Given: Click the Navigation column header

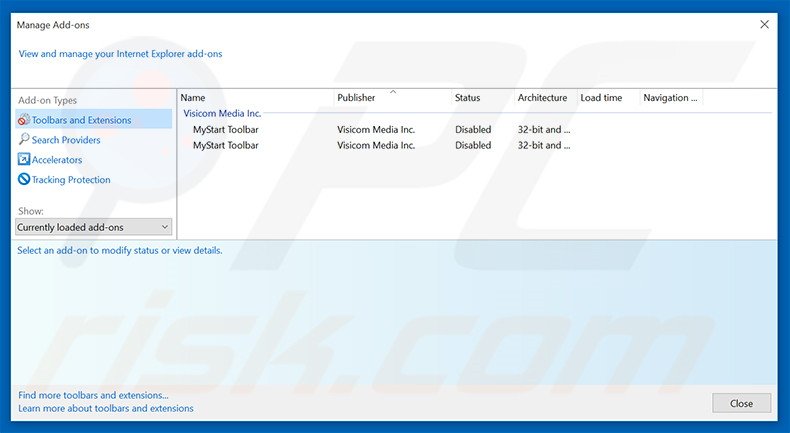Looking at the screenshot, I should tap(669, 98).
